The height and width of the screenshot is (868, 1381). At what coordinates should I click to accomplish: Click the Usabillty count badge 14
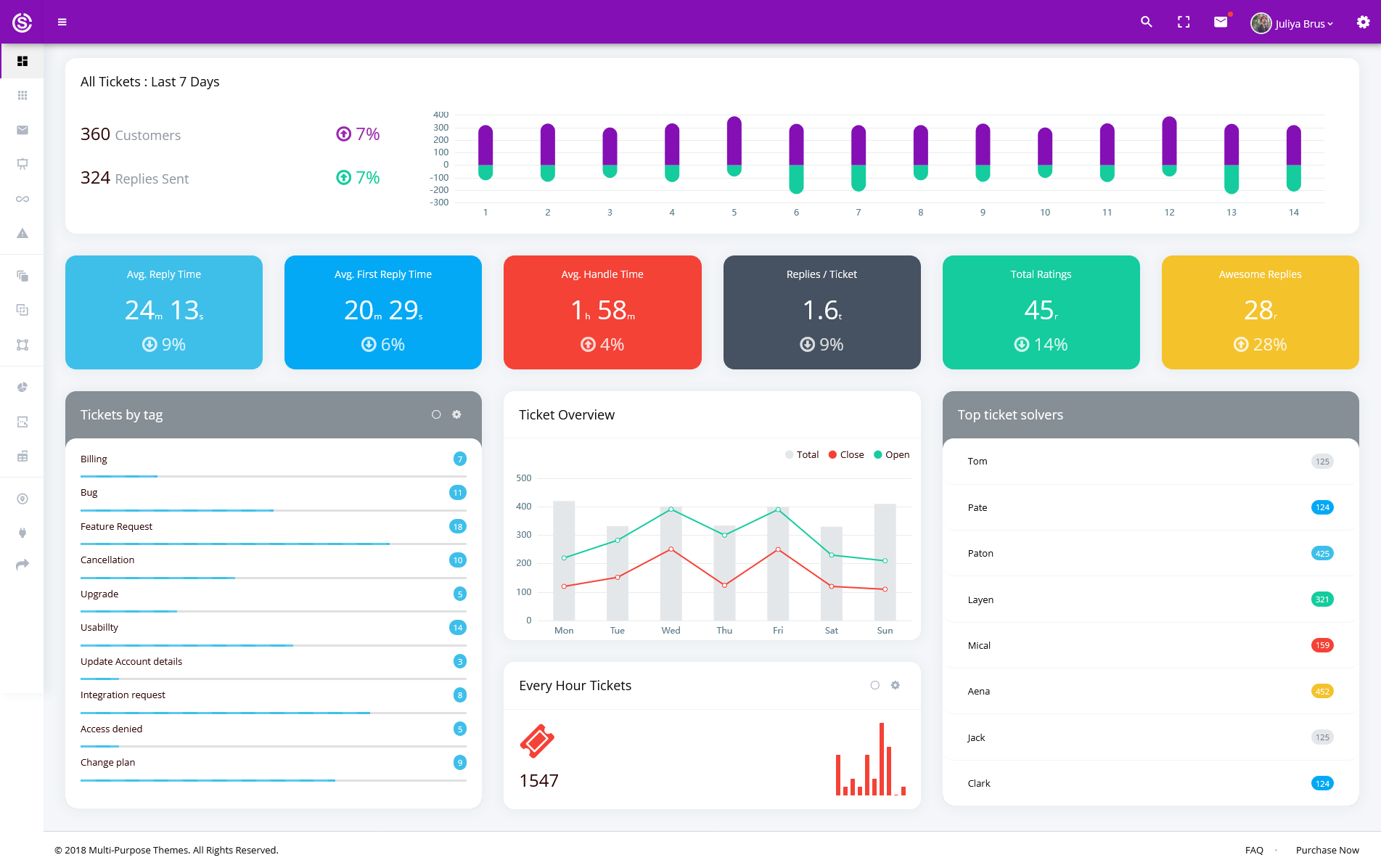pyautogui.click(x=458, y=628)
